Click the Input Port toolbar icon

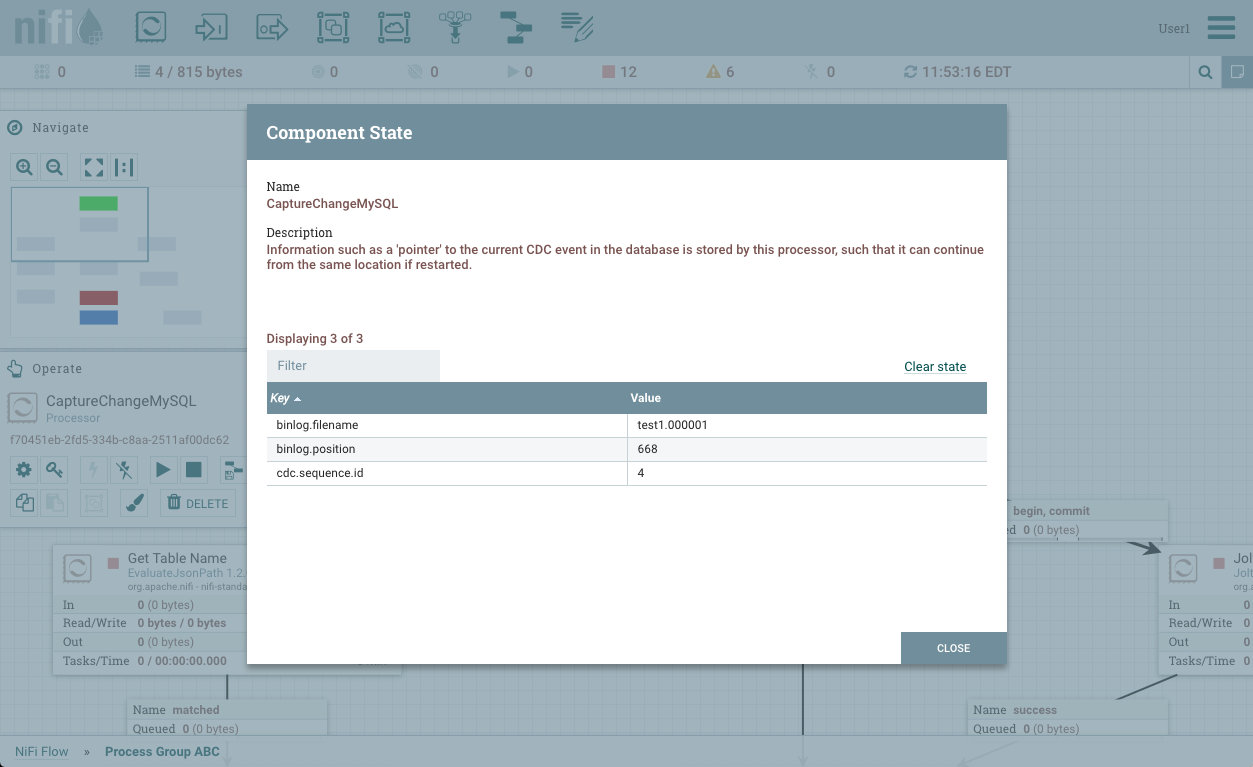(x=211, y=27)
